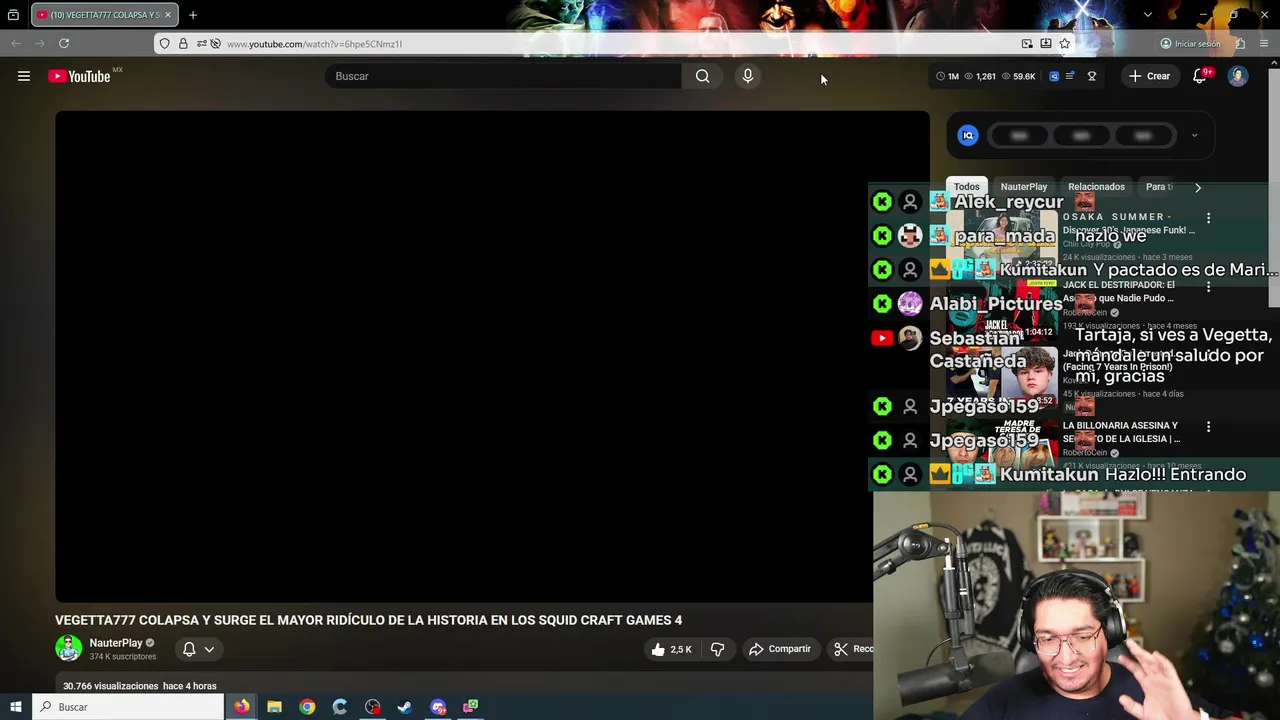
Task: Open the list all tabs arrow
Action: pos(1148,15)
